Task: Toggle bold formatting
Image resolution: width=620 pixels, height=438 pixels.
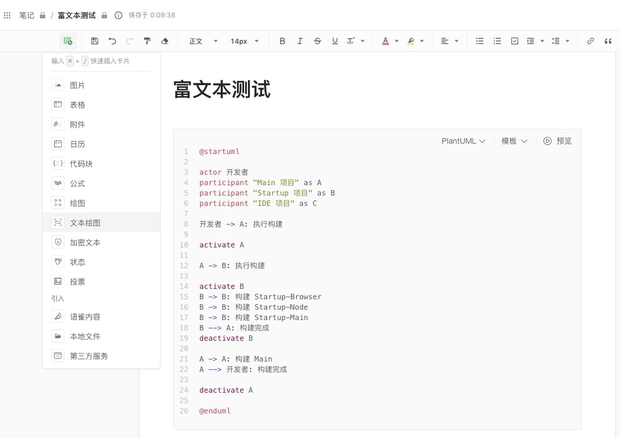Action: [x=282, y=41]
